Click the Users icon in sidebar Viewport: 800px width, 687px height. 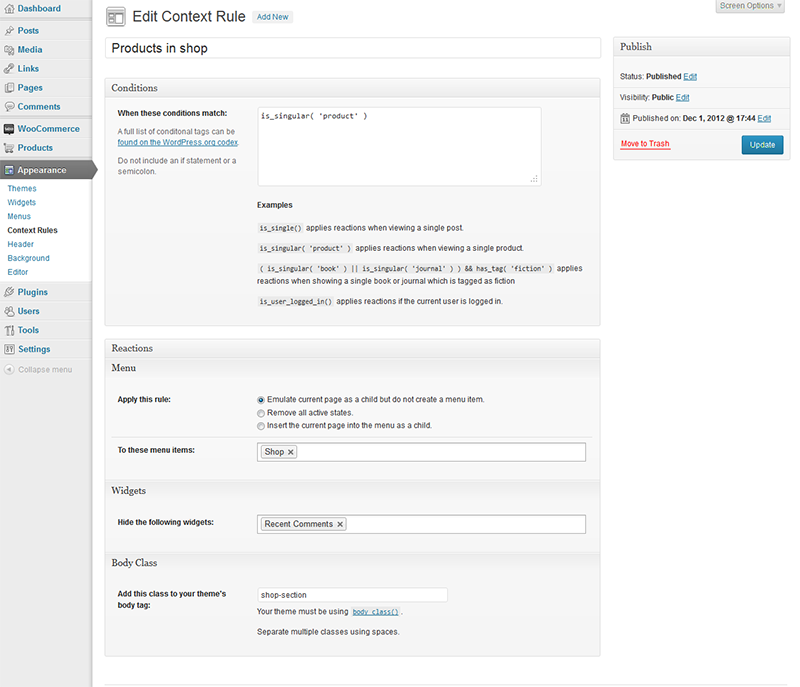tap(9, 312)
